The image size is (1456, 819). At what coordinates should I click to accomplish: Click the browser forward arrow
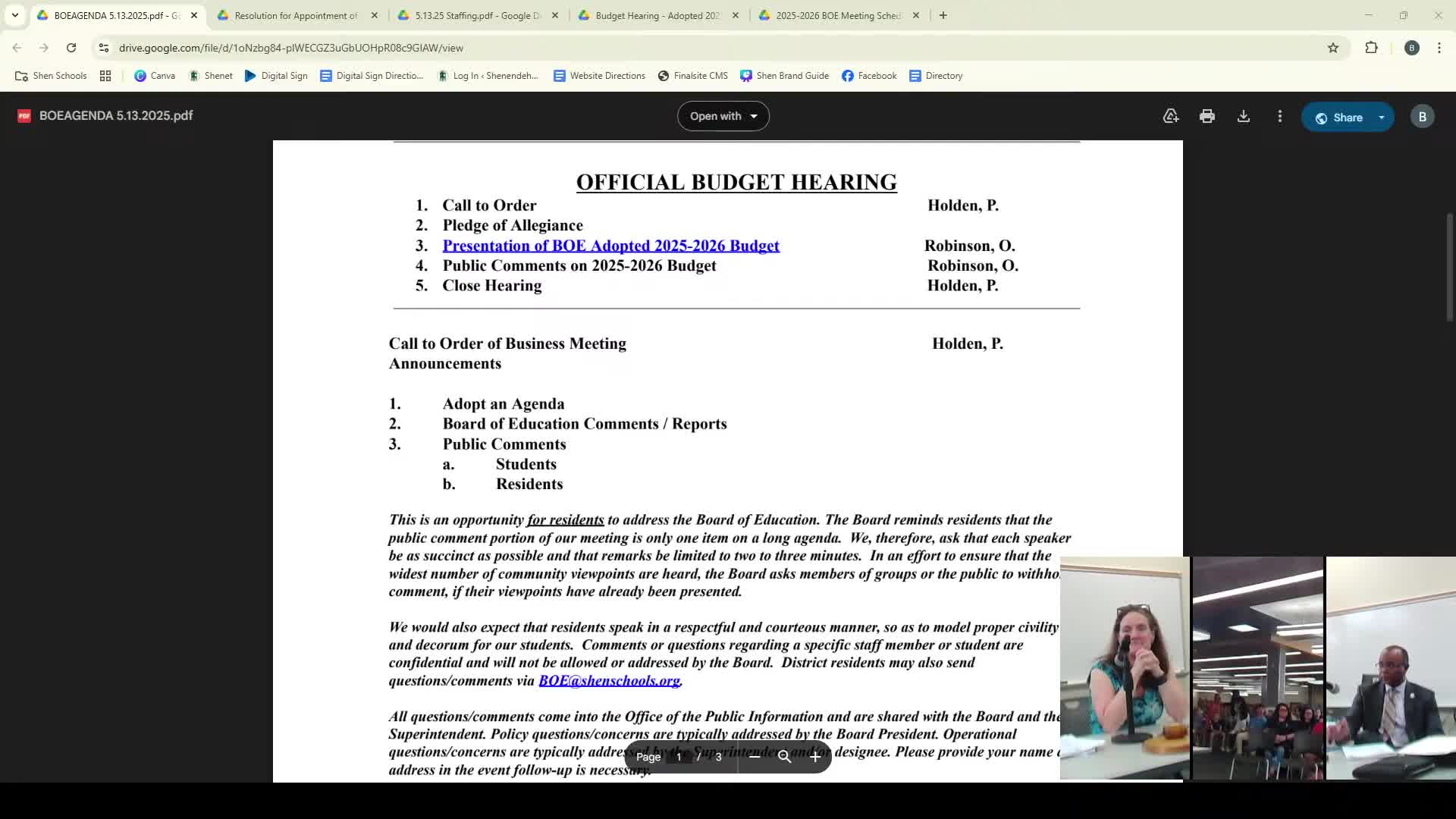(44, 48)
